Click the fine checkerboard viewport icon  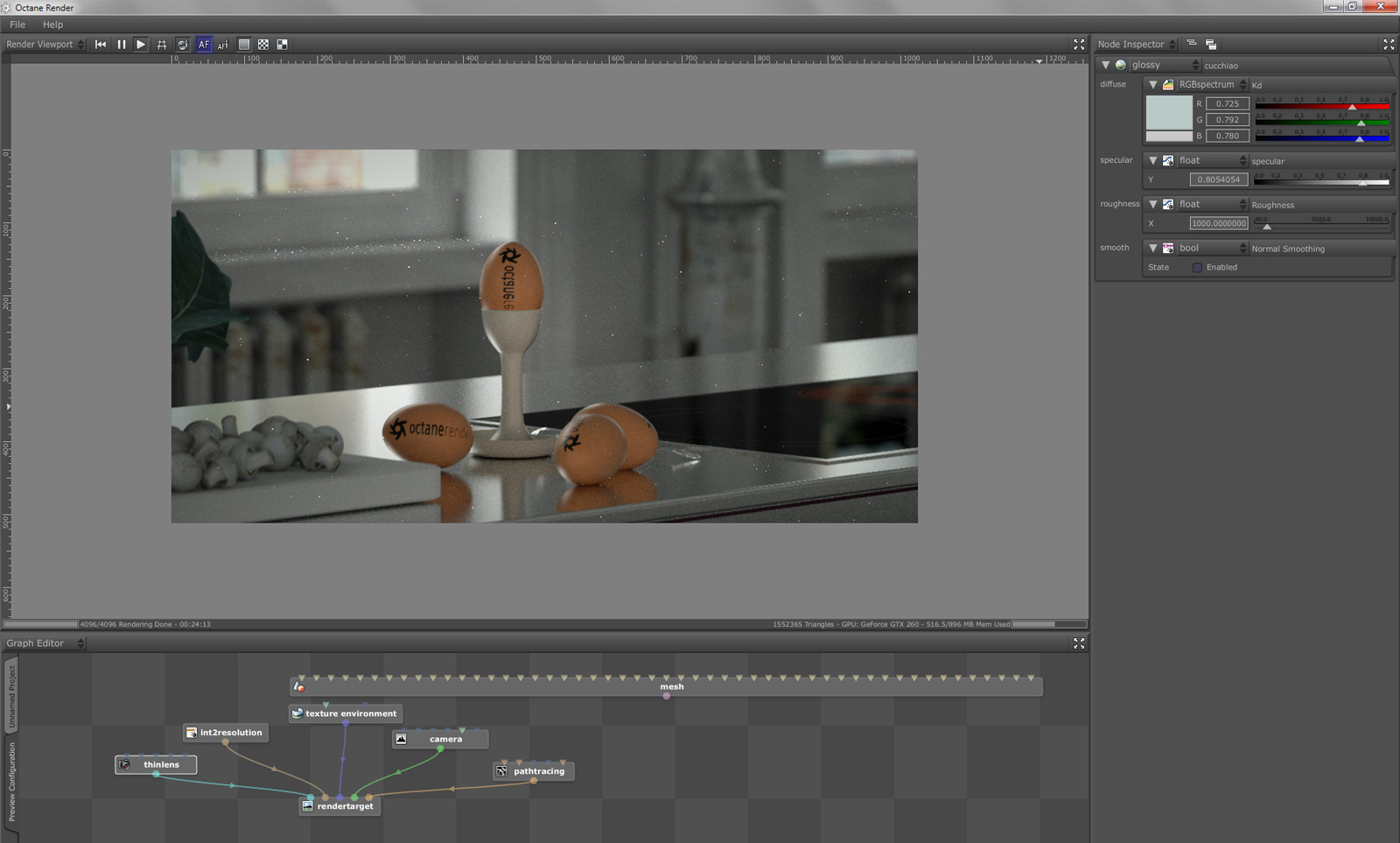click(263, 45)
